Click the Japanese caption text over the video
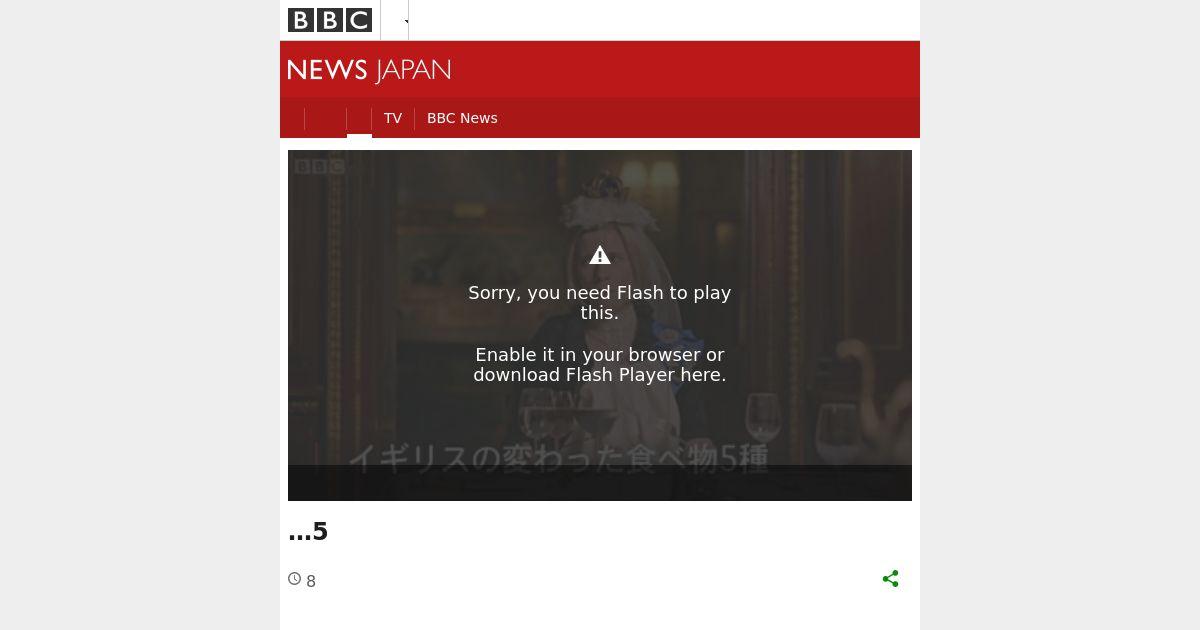1200x630 pixels. coord(558,458)
